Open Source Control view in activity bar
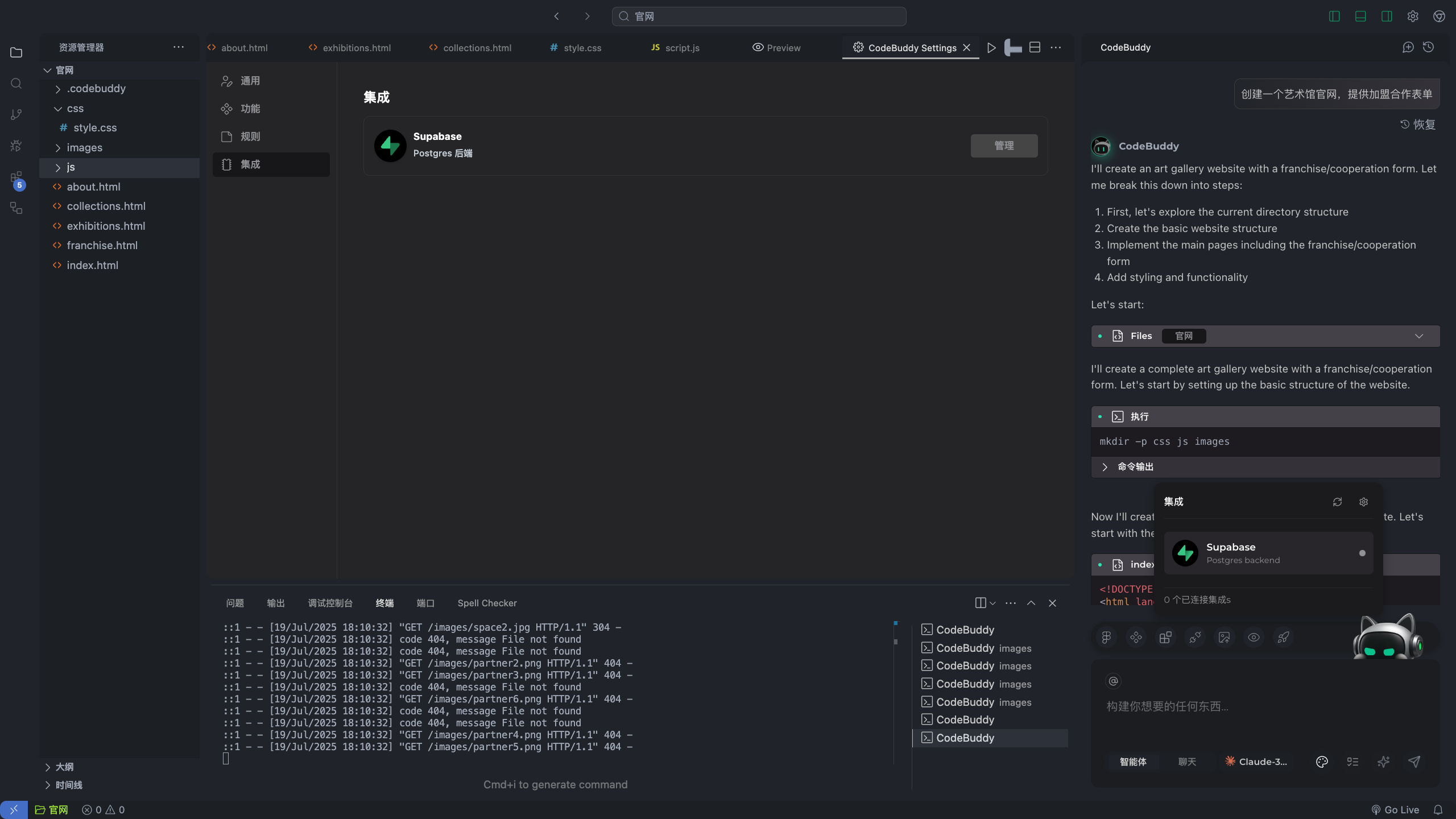Viewport: 1456px width, 819px height. click(16, 114)
